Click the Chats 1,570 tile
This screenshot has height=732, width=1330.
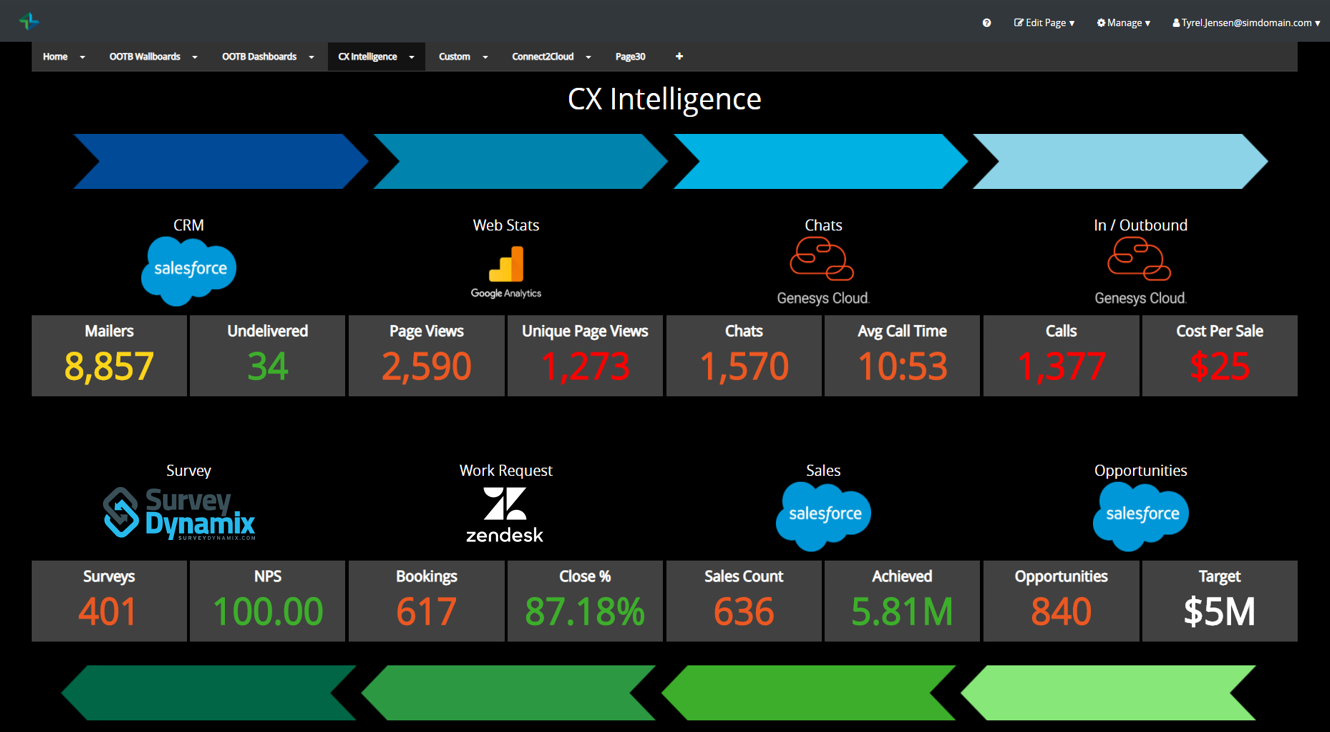(x=744, y=356)
